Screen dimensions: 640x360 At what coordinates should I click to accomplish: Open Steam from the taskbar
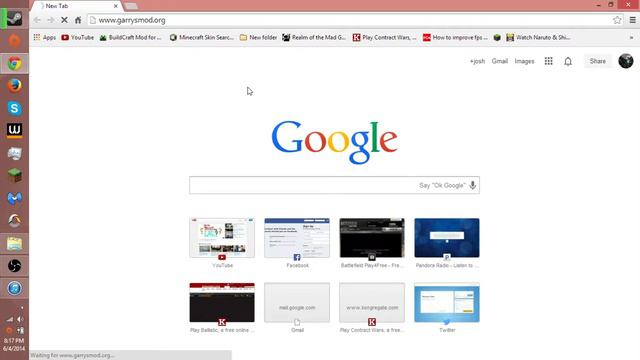(x=14, y=18)
